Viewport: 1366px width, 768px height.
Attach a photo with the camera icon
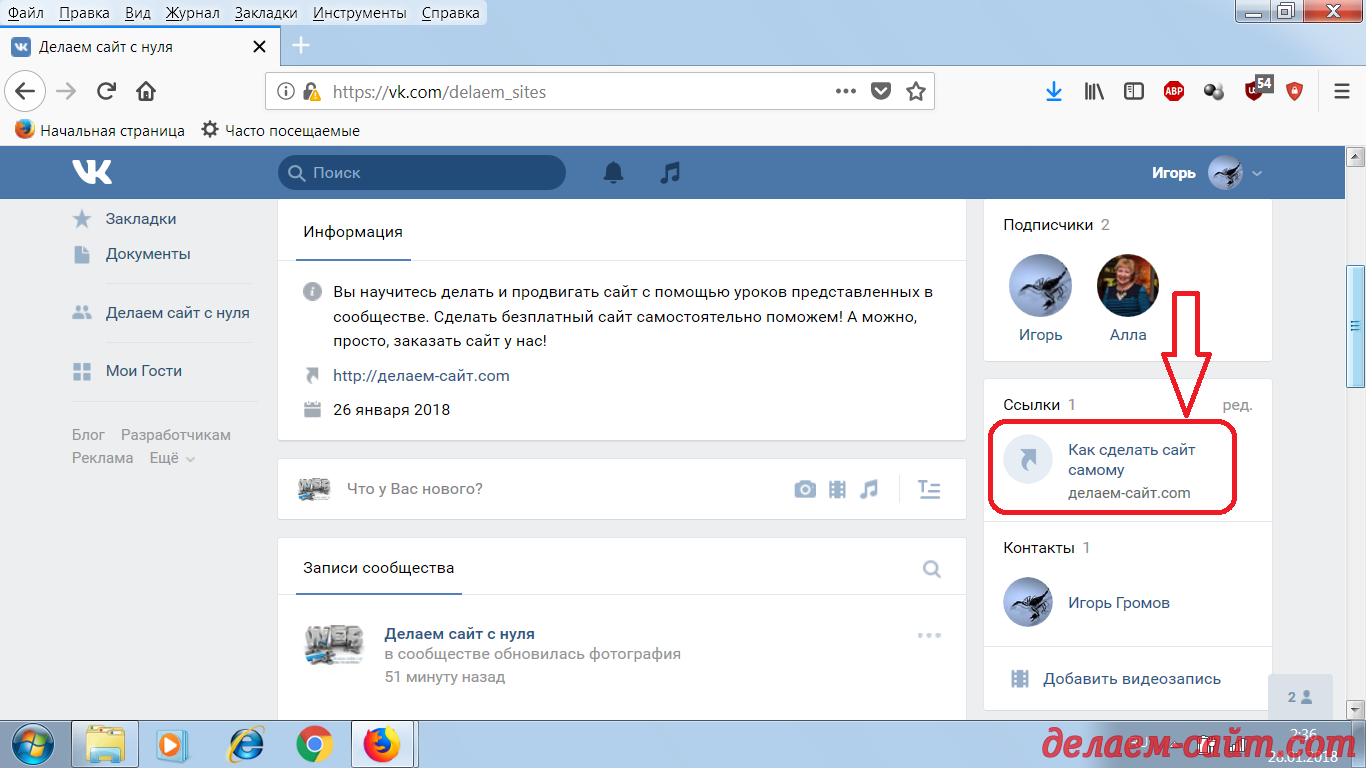[805, 489]
